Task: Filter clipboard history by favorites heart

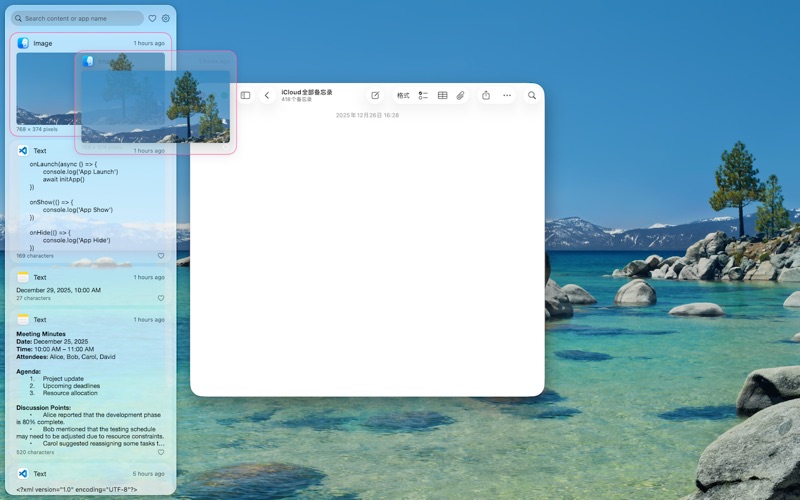Action: pos(152,18)
